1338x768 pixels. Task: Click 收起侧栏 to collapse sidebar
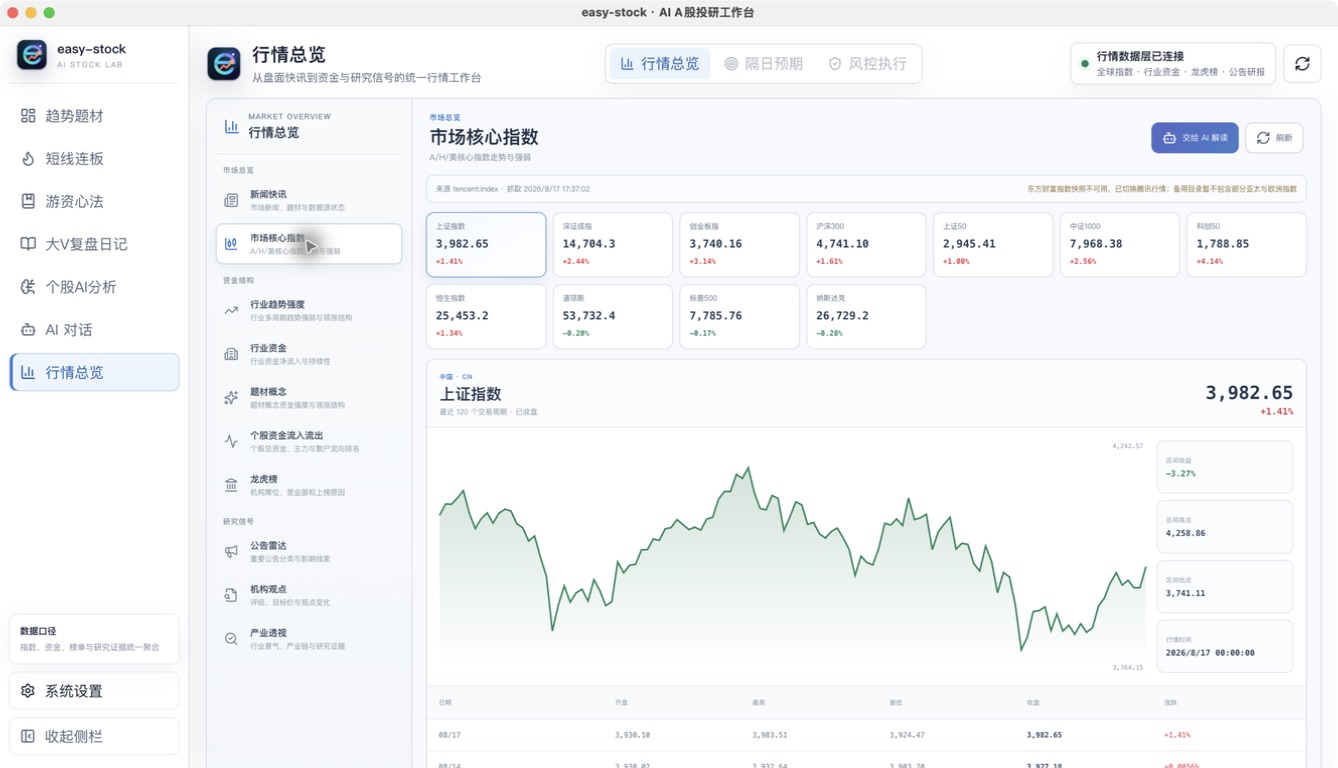tap(94, 736)
